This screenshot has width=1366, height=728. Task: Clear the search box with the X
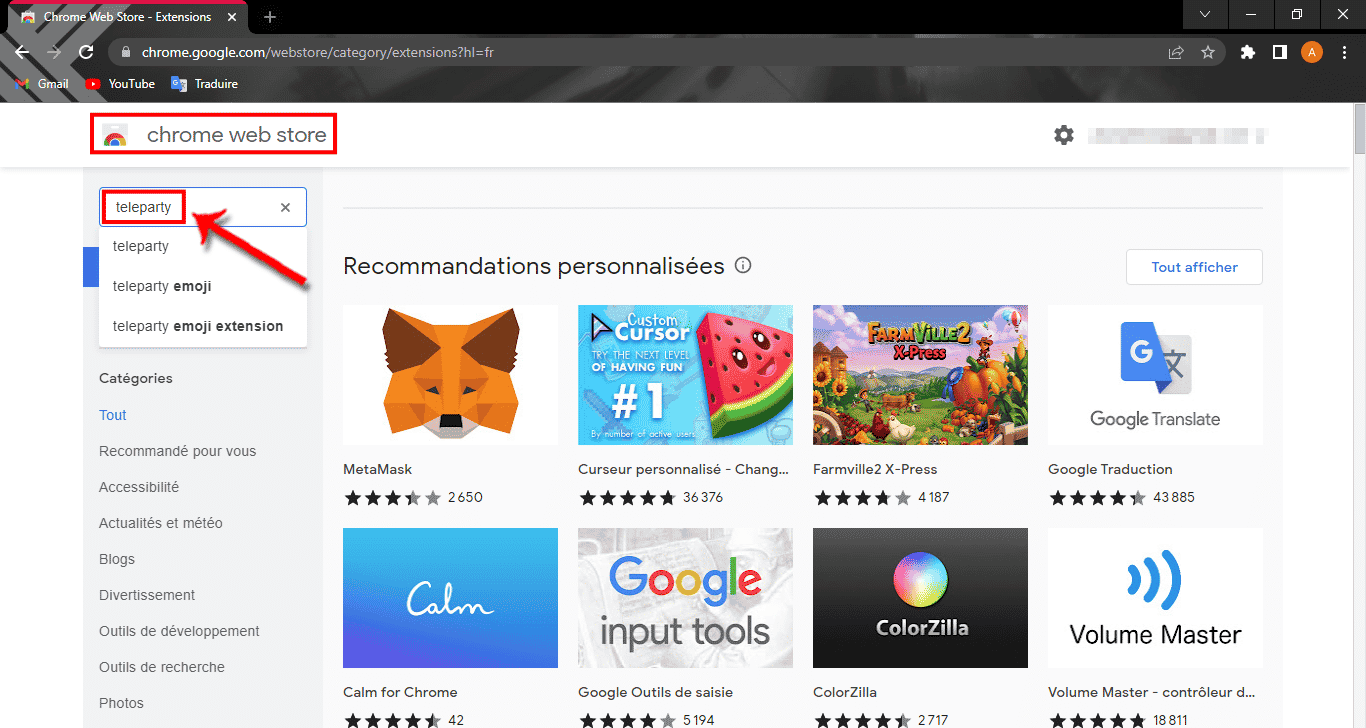coord(285,207)
